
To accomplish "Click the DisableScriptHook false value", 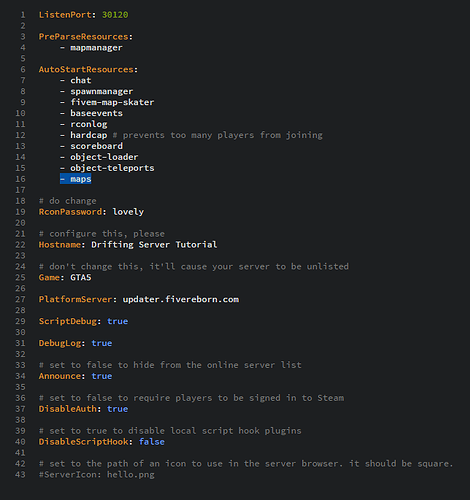I will tap(152, 442).
